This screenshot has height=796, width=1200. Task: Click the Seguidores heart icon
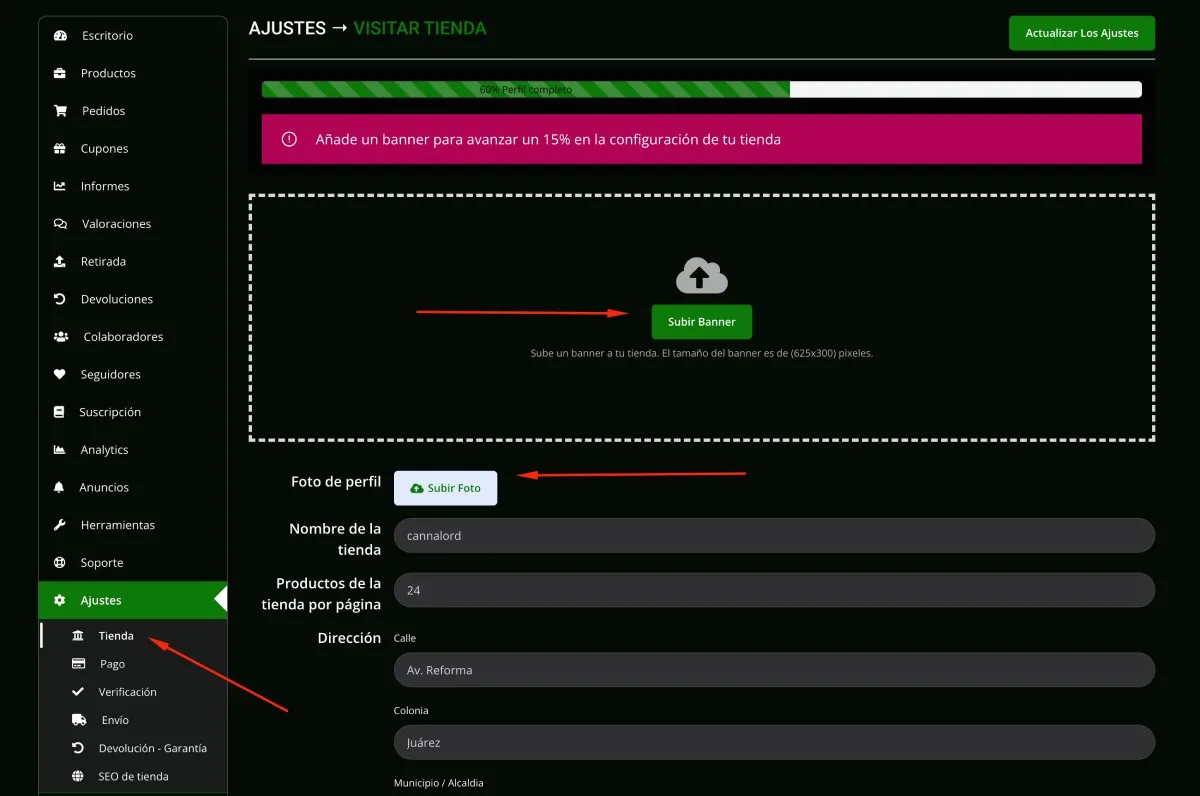pyautogui.click(x=60, y=374)
